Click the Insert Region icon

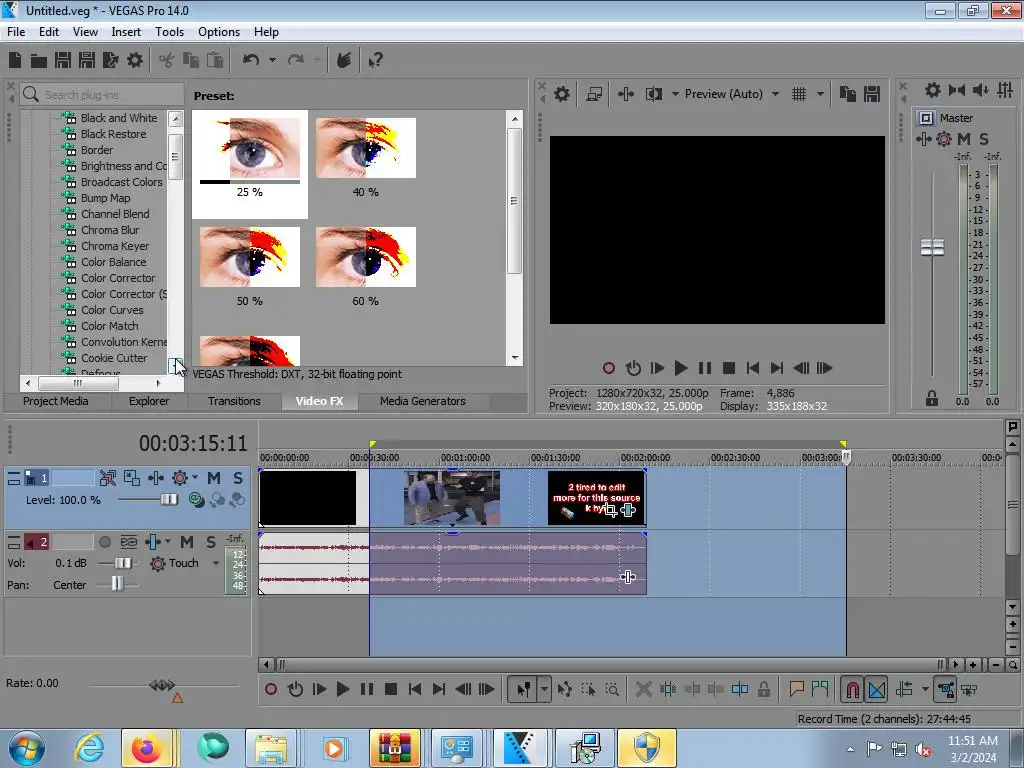pos(820,689)
